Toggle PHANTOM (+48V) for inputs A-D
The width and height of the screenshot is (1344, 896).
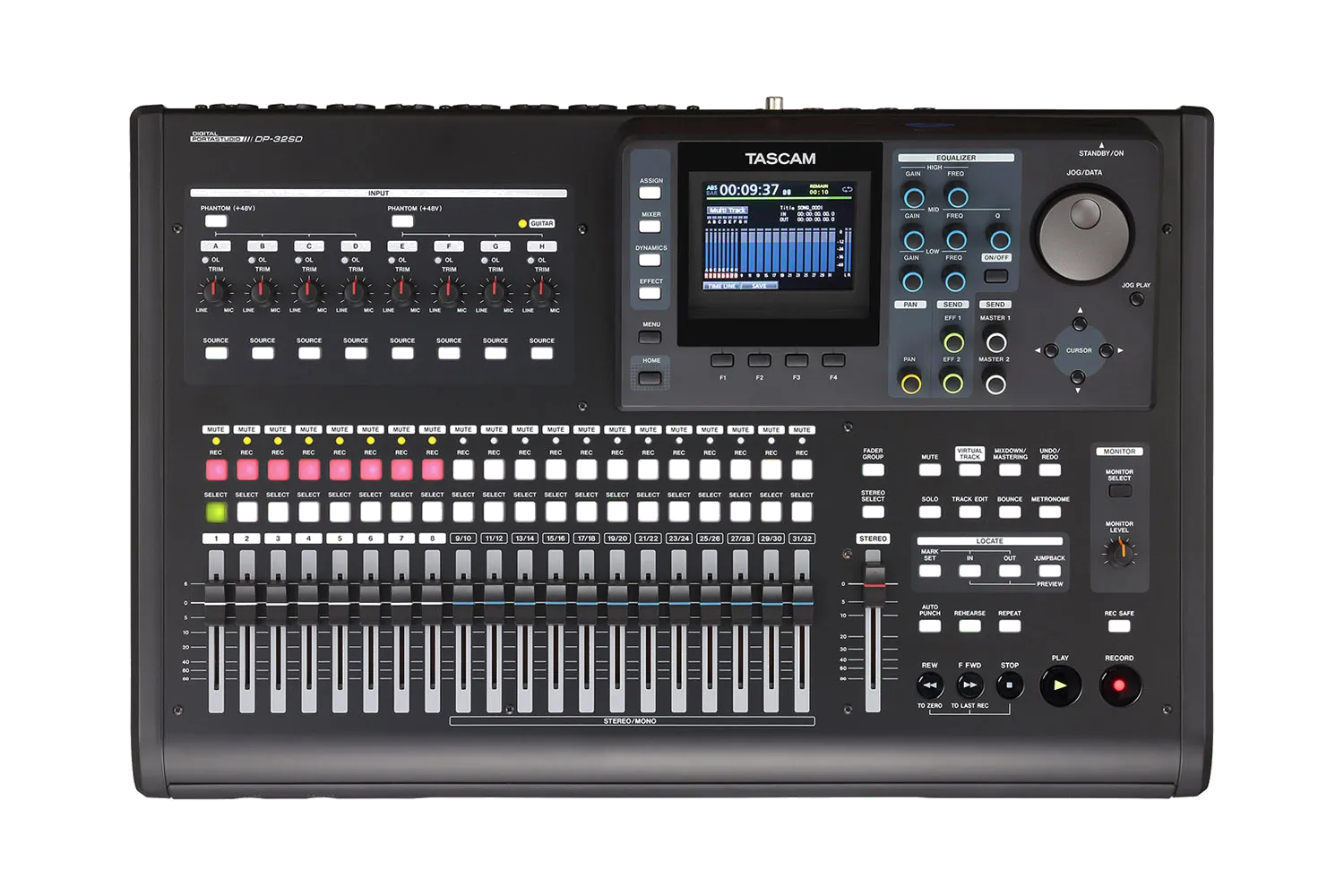[x=216, y=220]
